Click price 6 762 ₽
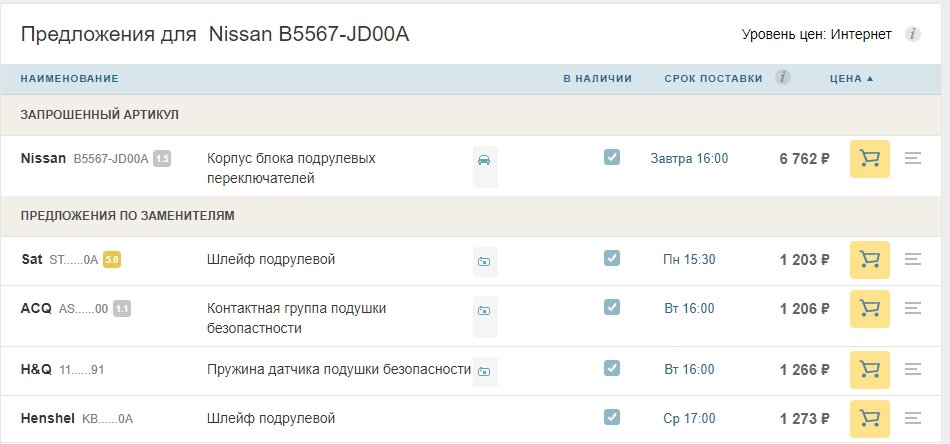Image resolution: width=950 pixels, height=444 pixels. point(804,159)
